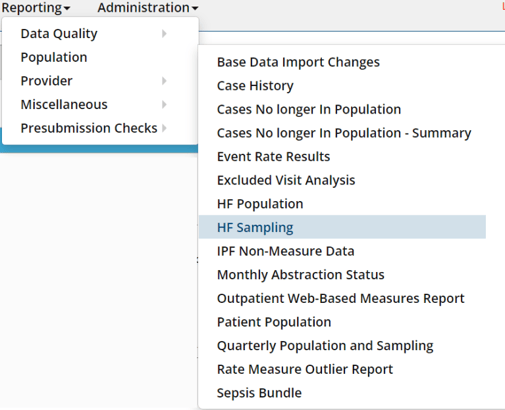This screenshot has height=410, width=505.
Task: Select Excluded Visit Analysis
Action: tap(342, 180)
